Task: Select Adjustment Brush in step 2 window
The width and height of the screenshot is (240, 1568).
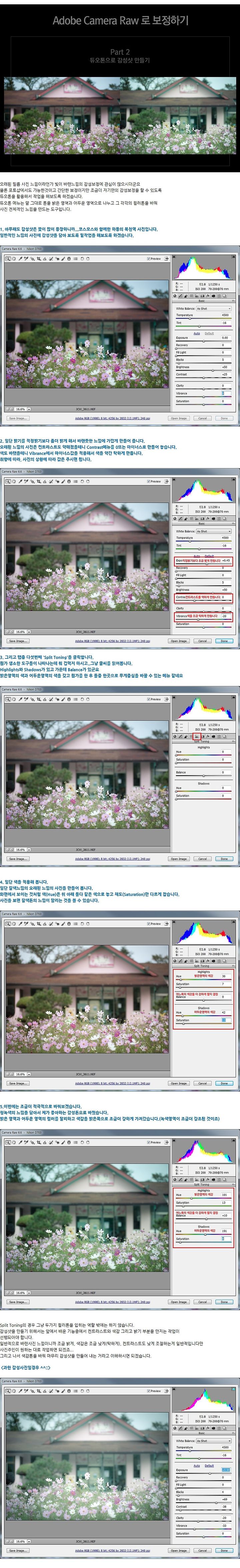Action: pyautogui.click(x=63, y=481)
